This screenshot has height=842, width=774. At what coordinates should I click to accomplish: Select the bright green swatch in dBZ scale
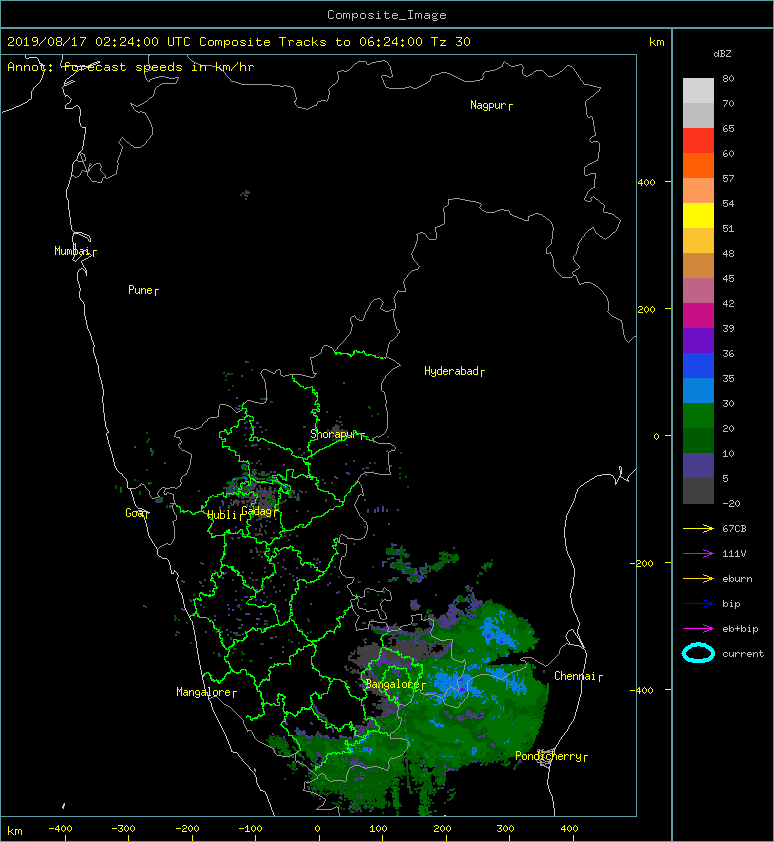[x=698, y=415]
